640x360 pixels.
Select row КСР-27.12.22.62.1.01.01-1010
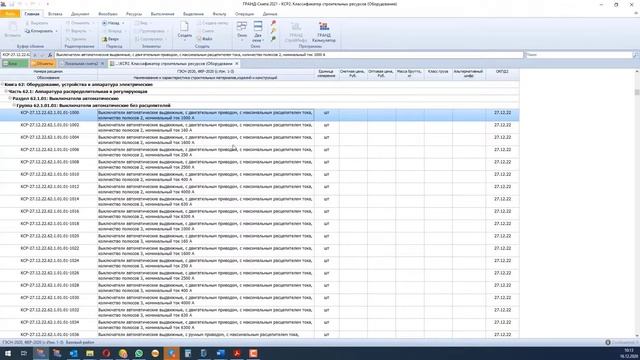pyautogui.click(x=260, y=177)
